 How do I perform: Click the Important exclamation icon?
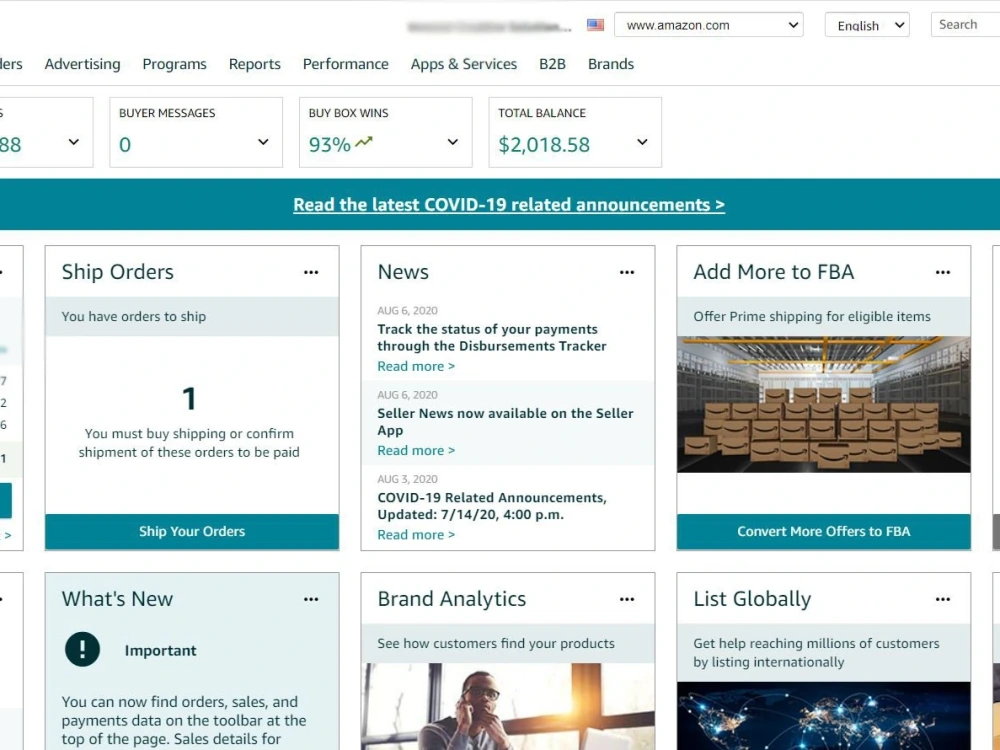point(82,649)
